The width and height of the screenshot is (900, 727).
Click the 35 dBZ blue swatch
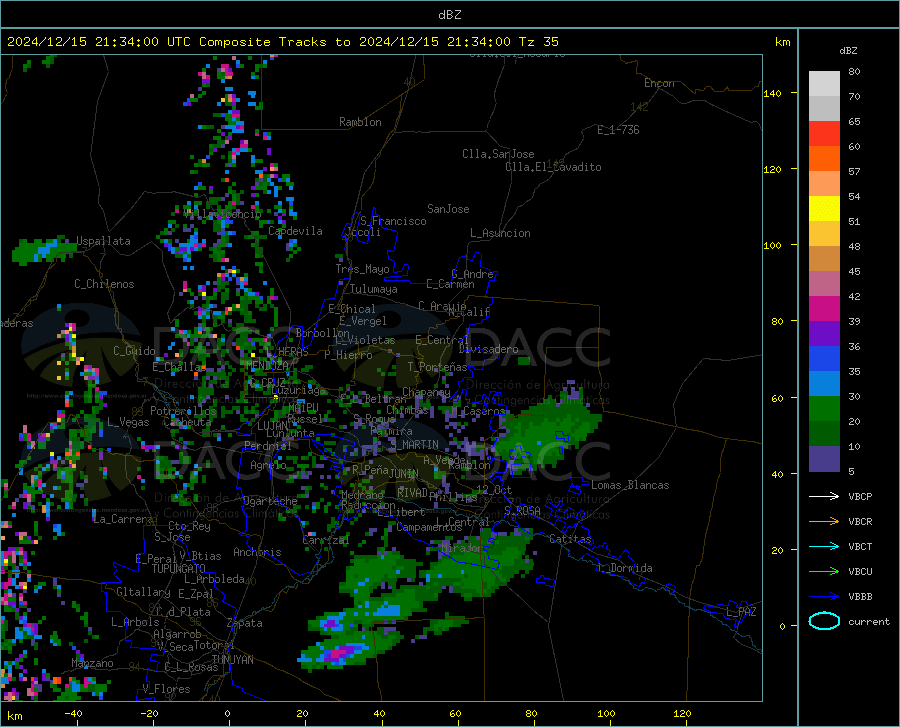(824, 384)
